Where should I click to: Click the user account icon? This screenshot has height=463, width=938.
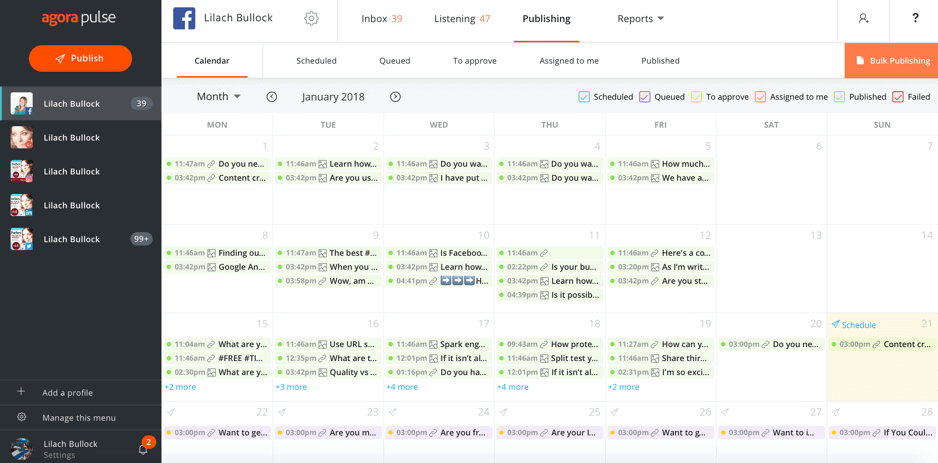pos(863,19)
